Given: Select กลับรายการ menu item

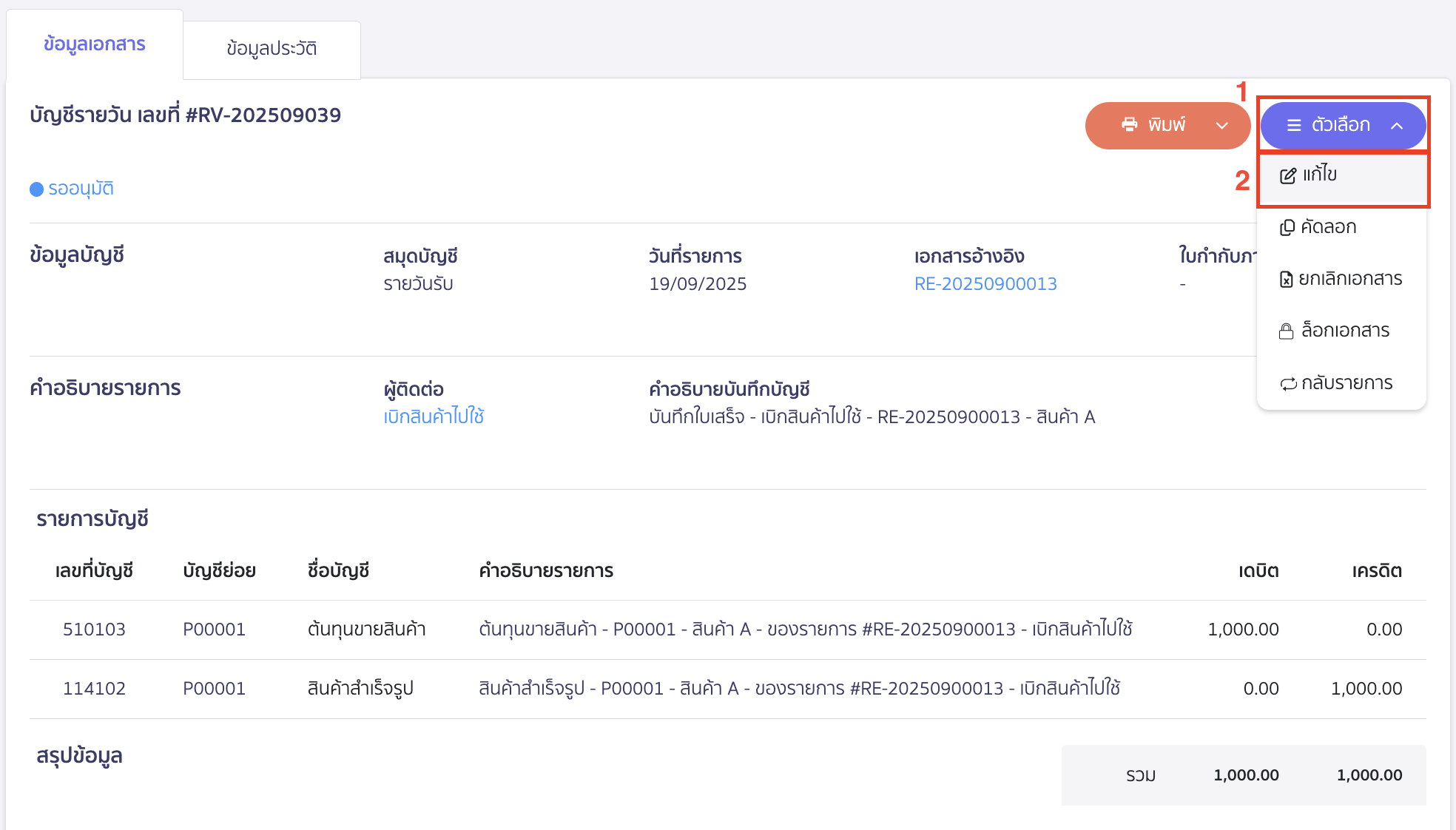Looking at the screenshot, I should click(x=1342, y=383).
